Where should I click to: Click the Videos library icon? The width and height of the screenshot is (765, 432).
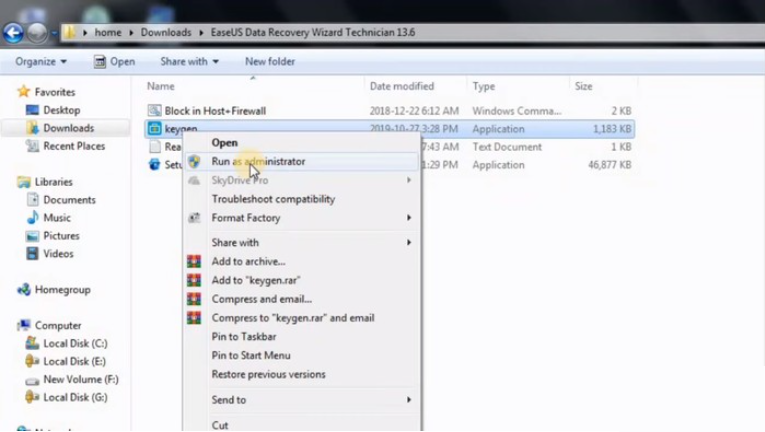[32, 254]
